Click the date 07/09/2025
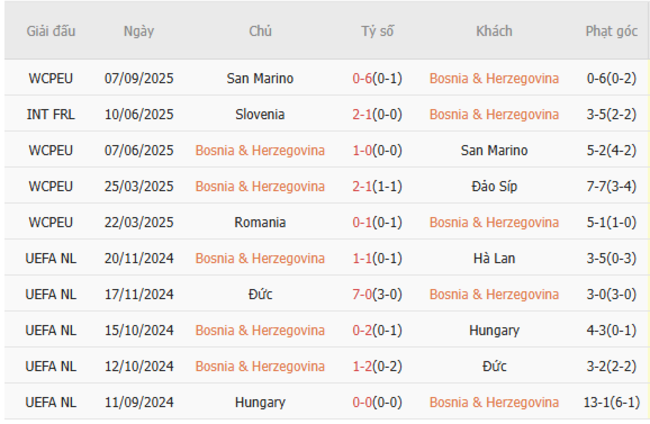Viewport: 650px width, 424px height. (x=139, y=78)
